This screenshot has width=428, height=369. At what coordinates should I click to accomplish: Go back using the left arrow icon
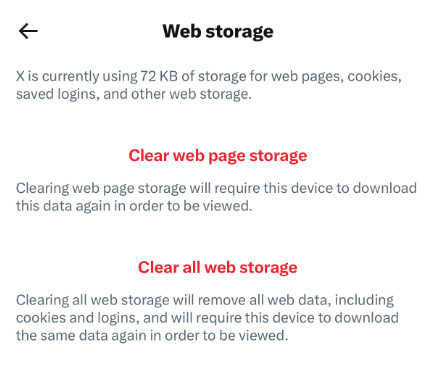click(x=28, y=31)
